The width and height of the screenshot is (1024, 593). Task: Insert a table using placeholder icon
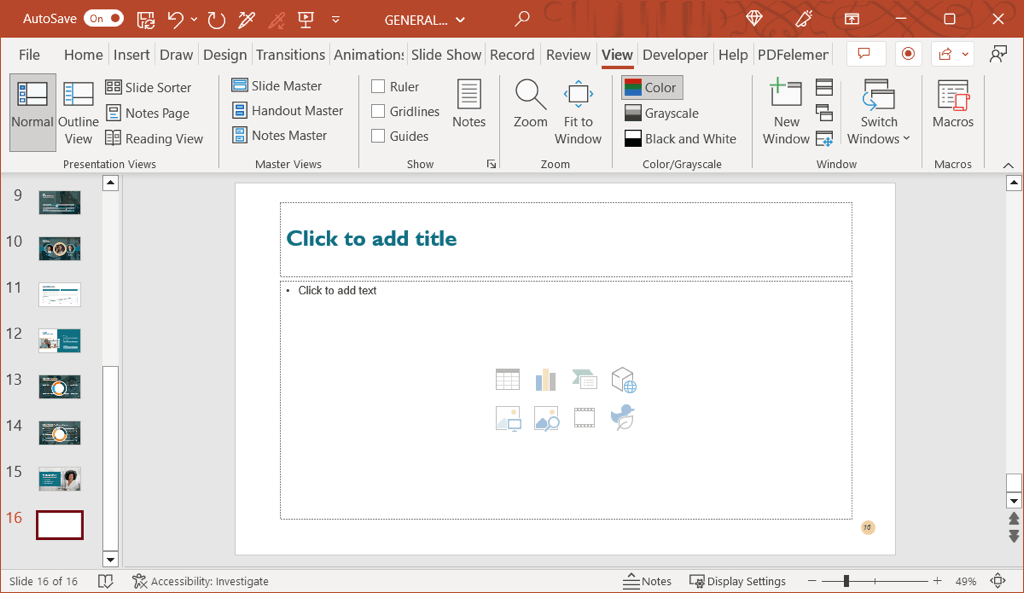click(x=508, y=379)
